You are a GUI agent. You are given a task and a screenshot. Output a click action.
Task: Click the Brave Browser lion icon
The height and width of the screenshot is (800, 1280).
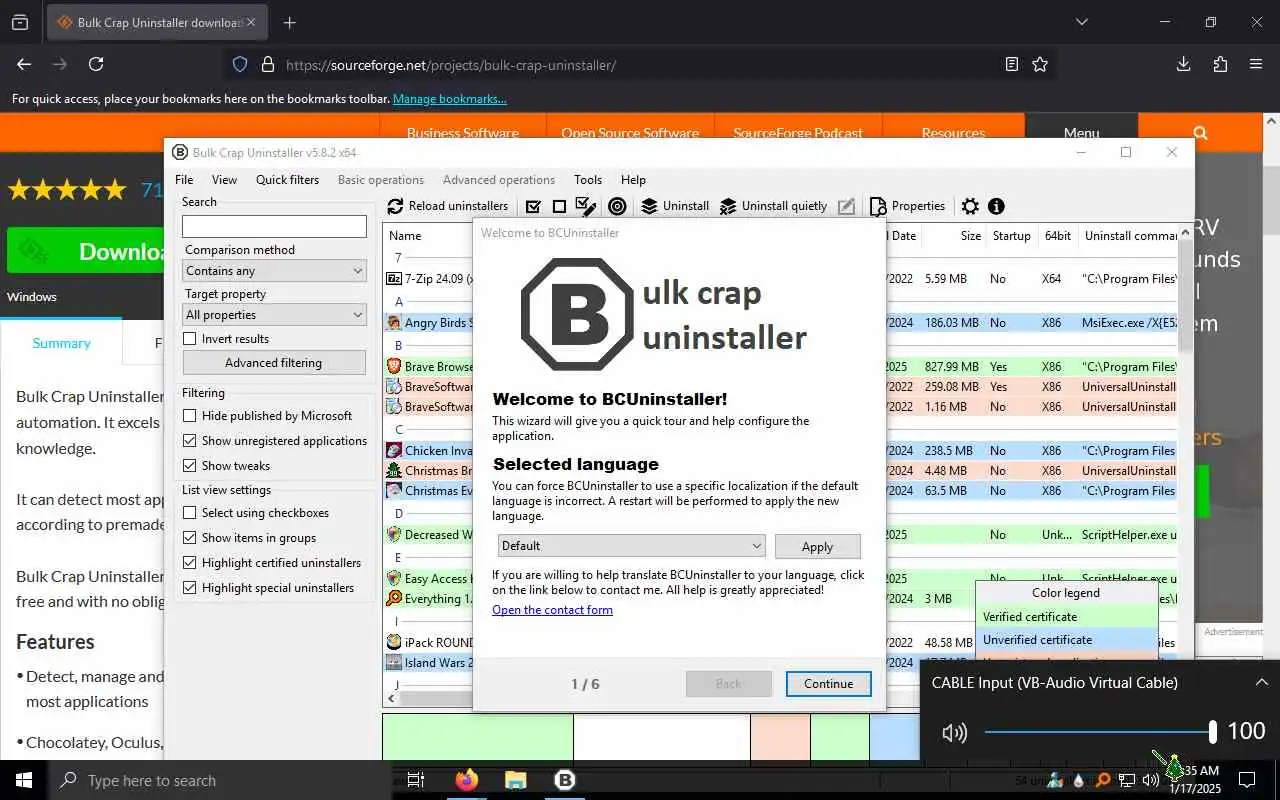pos(394,367)
